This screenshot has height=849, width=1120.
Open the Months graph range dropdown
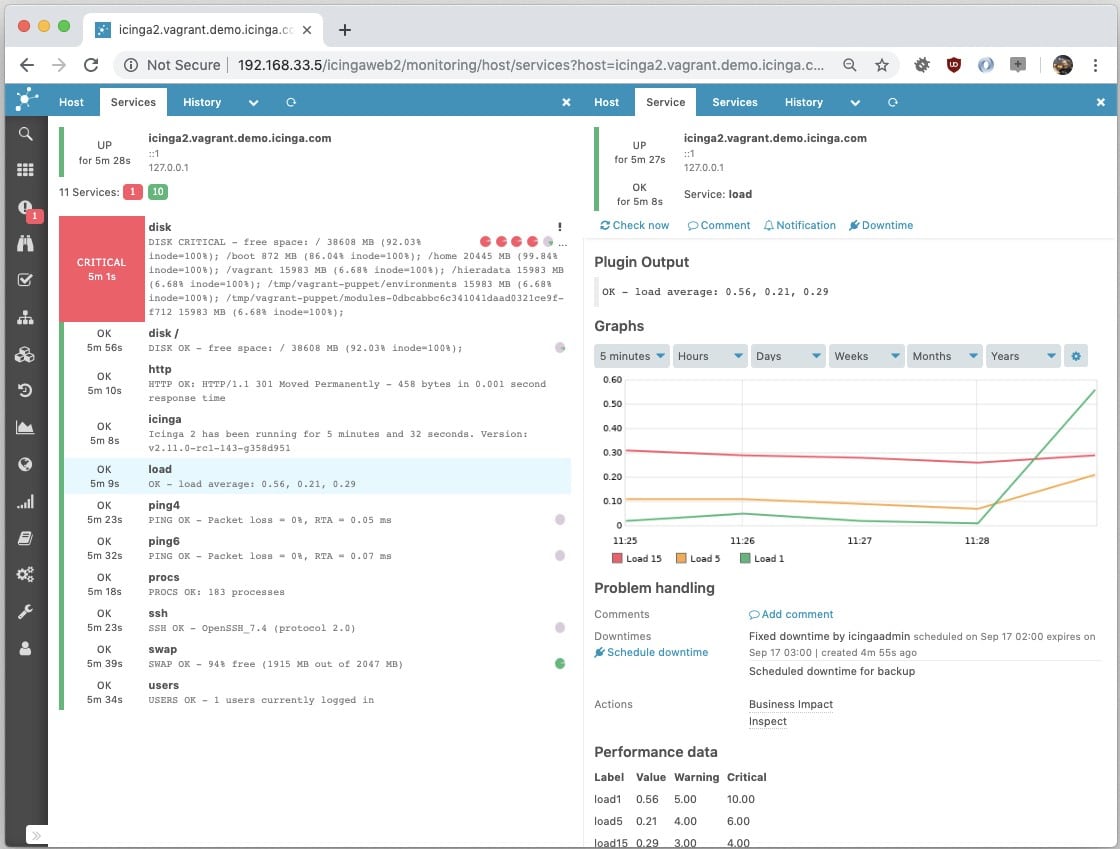944,356
